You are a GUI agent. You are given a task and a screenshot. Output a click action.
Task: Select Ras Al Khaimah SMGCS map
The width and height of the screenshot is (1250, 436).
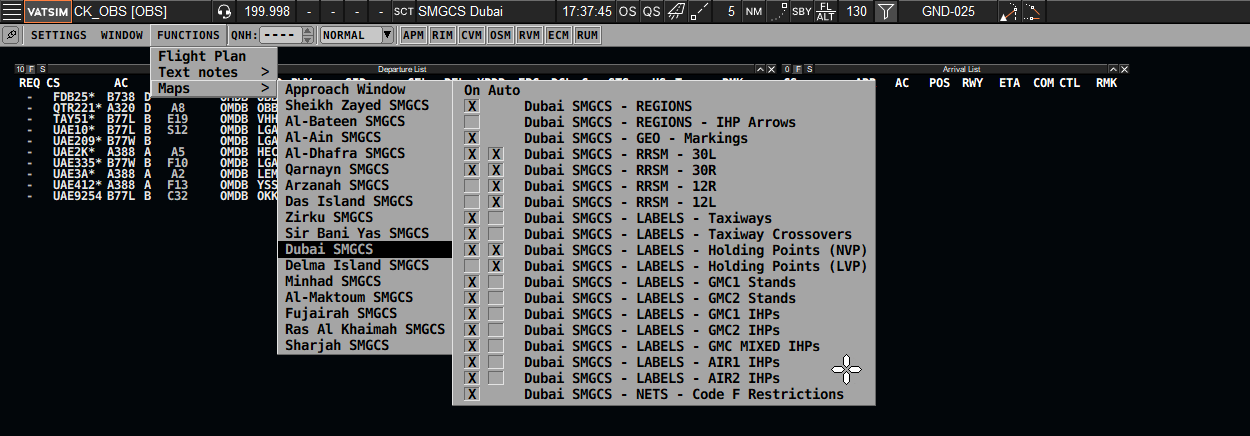point(365,330)
